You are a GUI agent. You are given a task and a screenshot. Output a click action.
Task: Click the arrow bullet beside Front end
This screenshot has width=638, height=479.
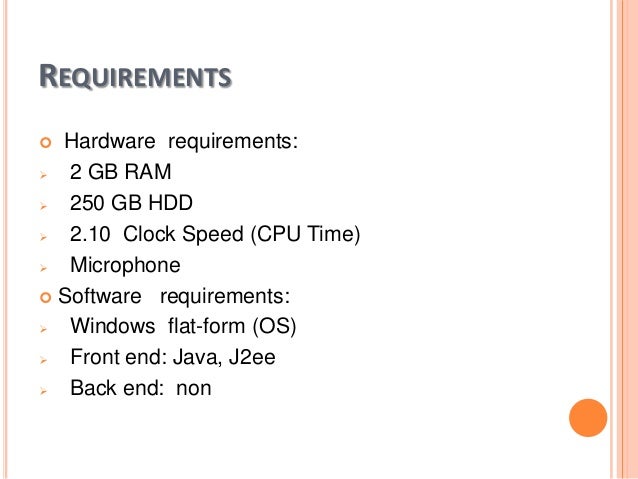(x=44, y=360)
